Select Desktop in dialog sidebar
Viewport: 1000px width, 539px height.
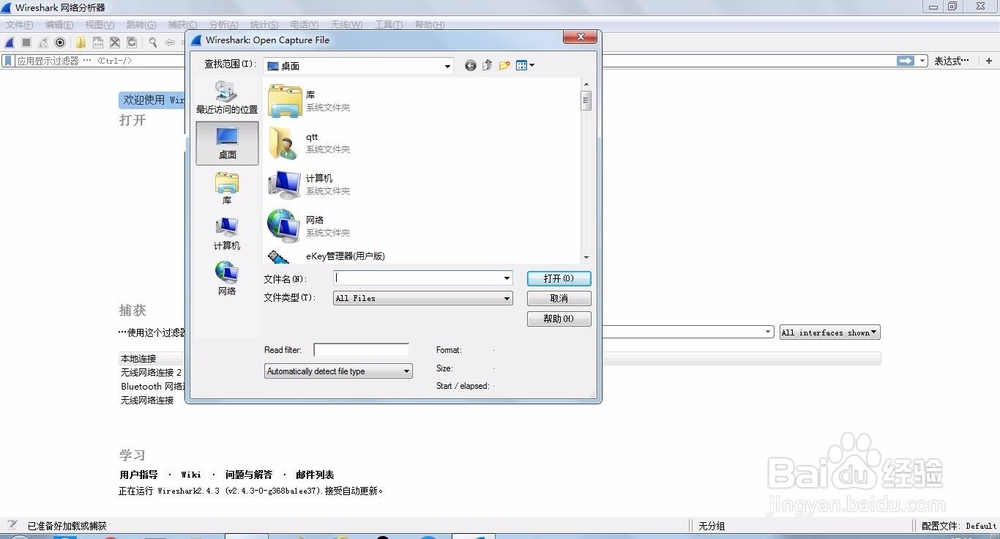[227, 144]
